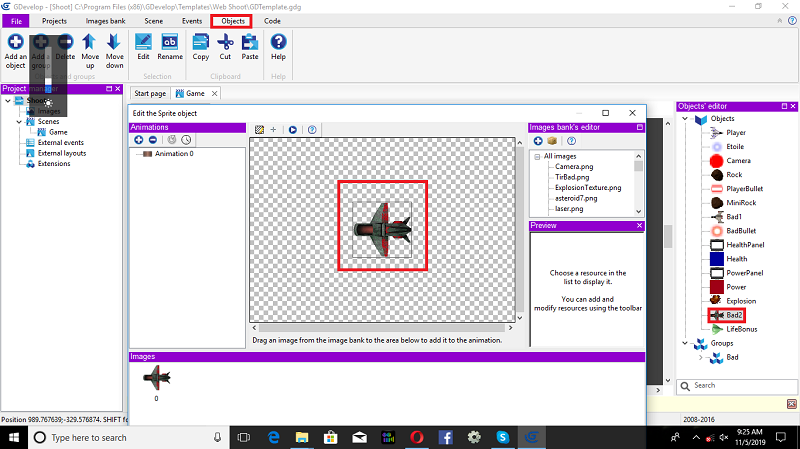Click the Add an object ribbon button

(15, 51)
